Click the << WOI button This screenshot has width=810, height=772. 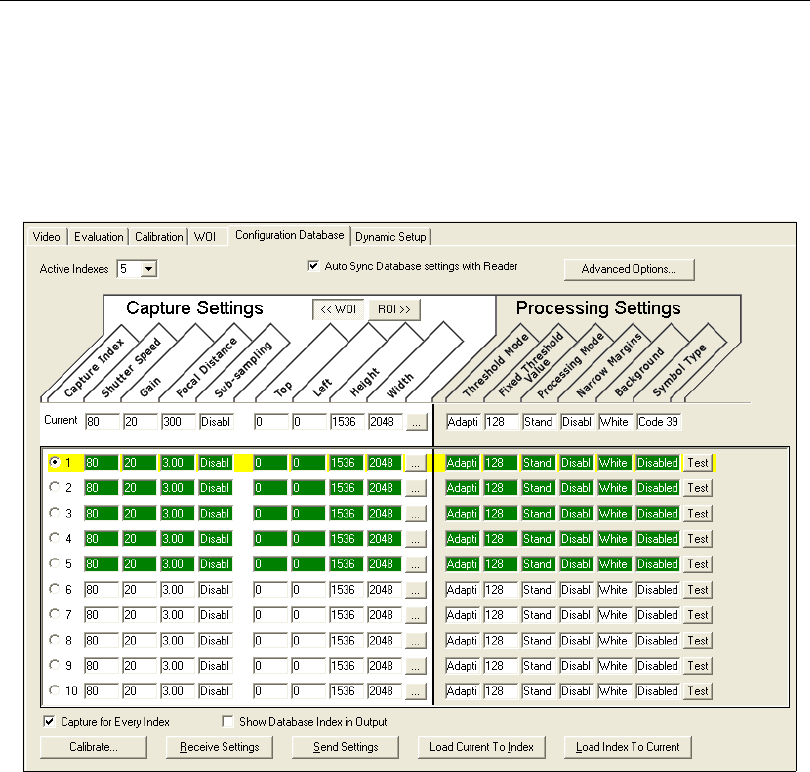[x=338, y=309]
